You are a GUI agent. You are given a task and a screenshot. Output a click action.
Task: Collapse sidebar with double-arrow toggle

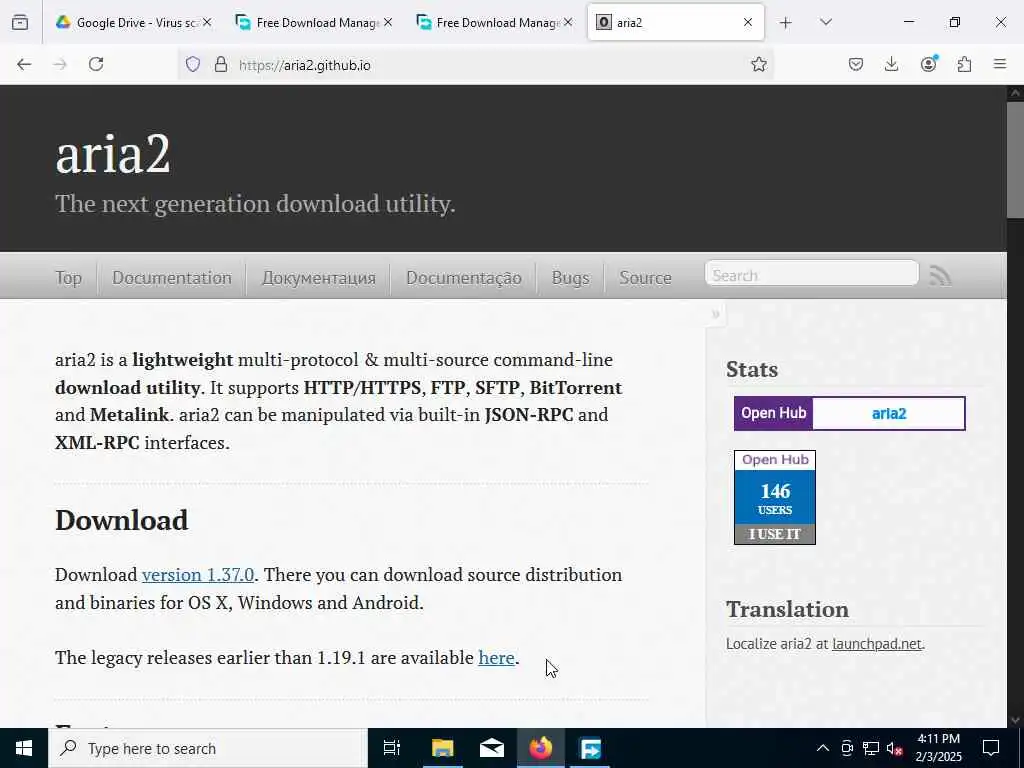(715, 314)
